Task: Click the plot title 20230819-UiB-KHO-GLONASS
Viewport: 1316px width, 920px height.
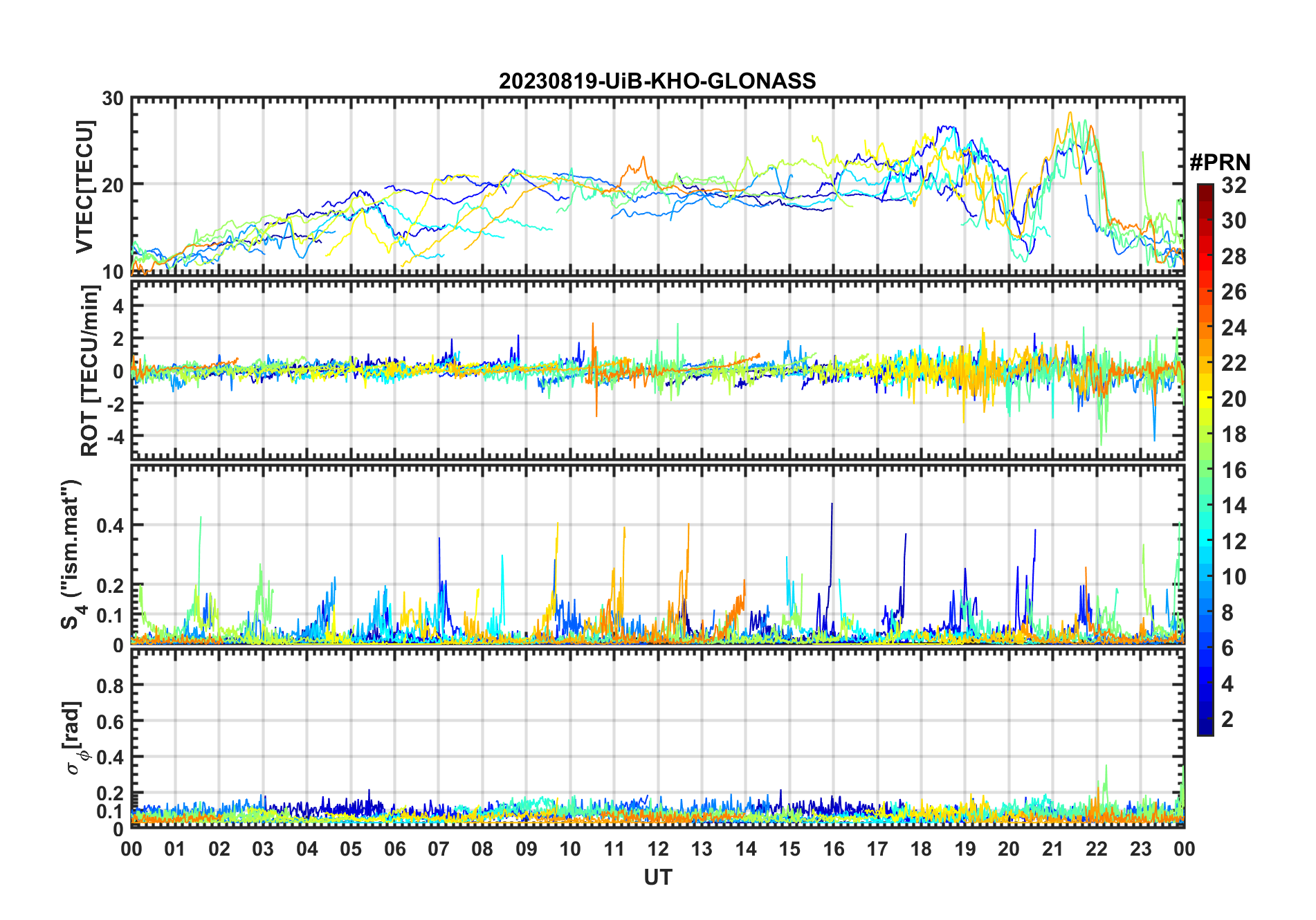Action: click(x=657, y=82)
